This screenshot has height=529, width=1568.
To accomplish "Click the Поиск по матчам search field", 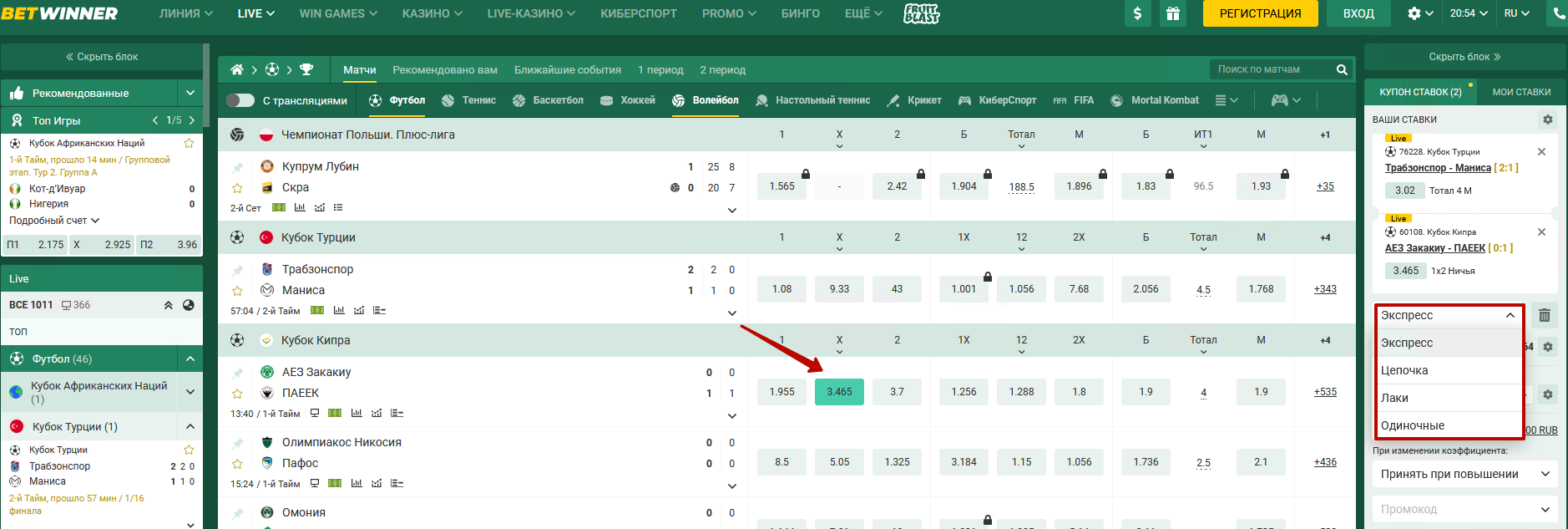I will [1269, 69].
